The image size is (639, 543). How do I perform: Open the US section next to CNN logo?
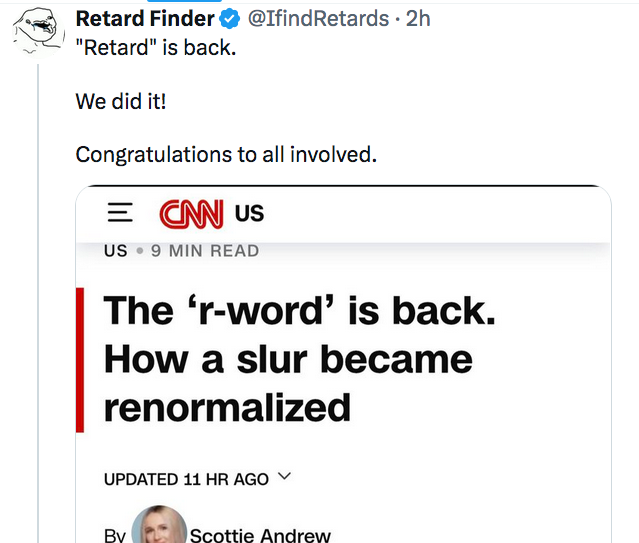249,213
